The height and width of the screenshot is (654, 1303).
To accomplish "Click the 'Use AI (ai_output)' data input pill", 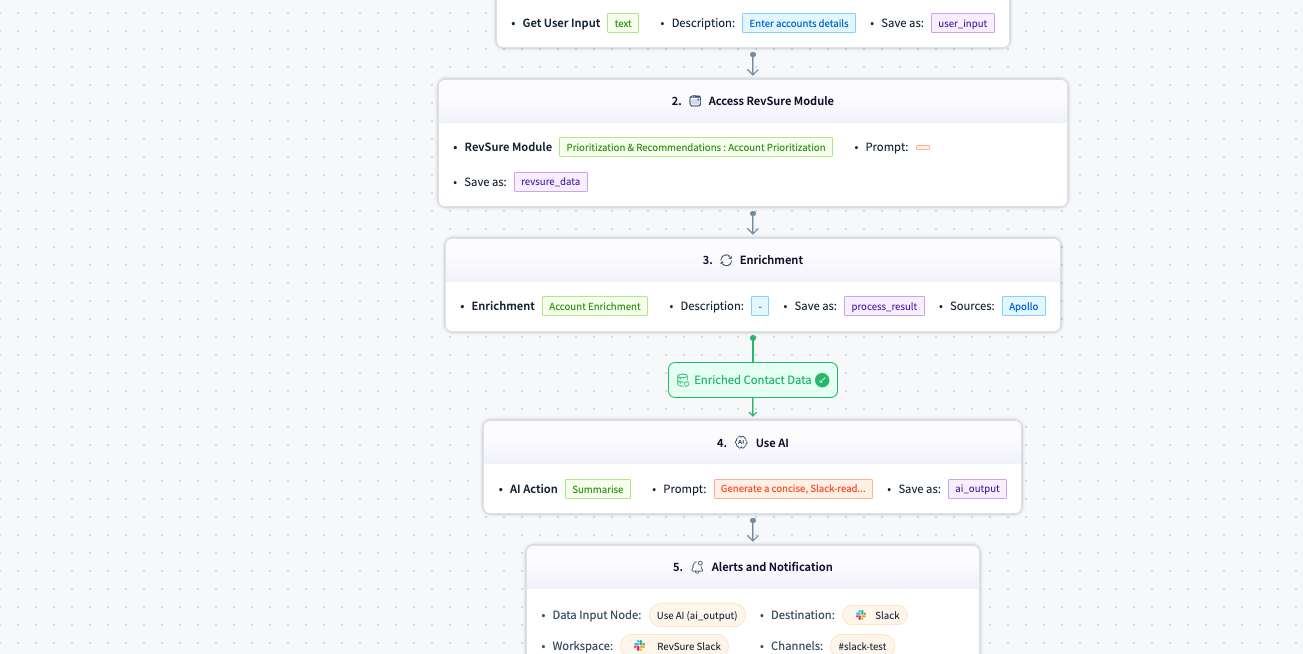I will (697, 615).
